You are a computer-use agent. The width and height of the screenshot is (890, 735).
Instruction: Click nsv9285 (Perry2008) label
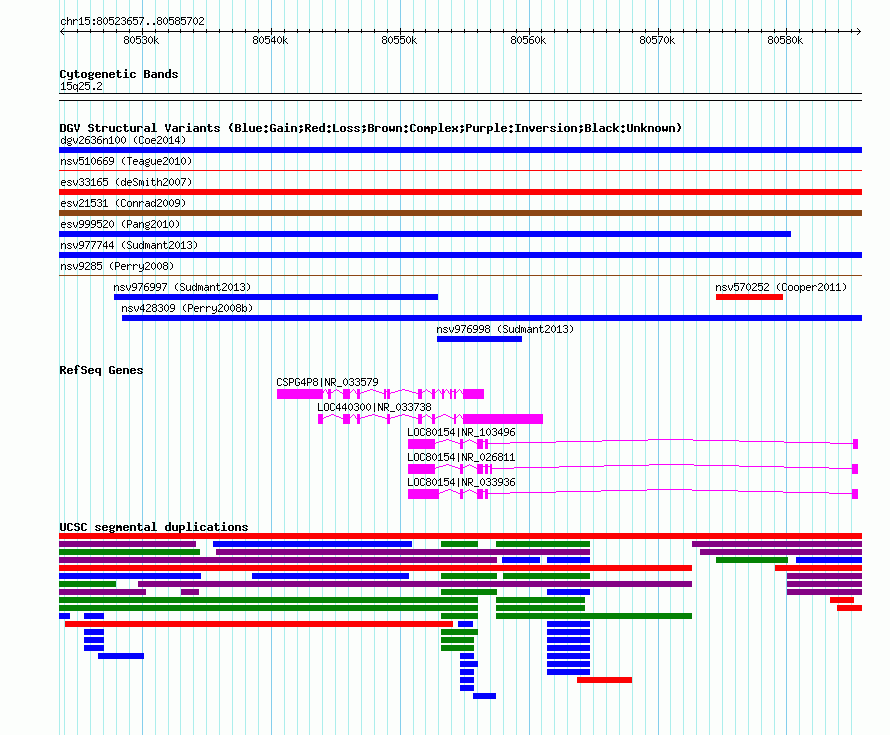pos(117,266)
